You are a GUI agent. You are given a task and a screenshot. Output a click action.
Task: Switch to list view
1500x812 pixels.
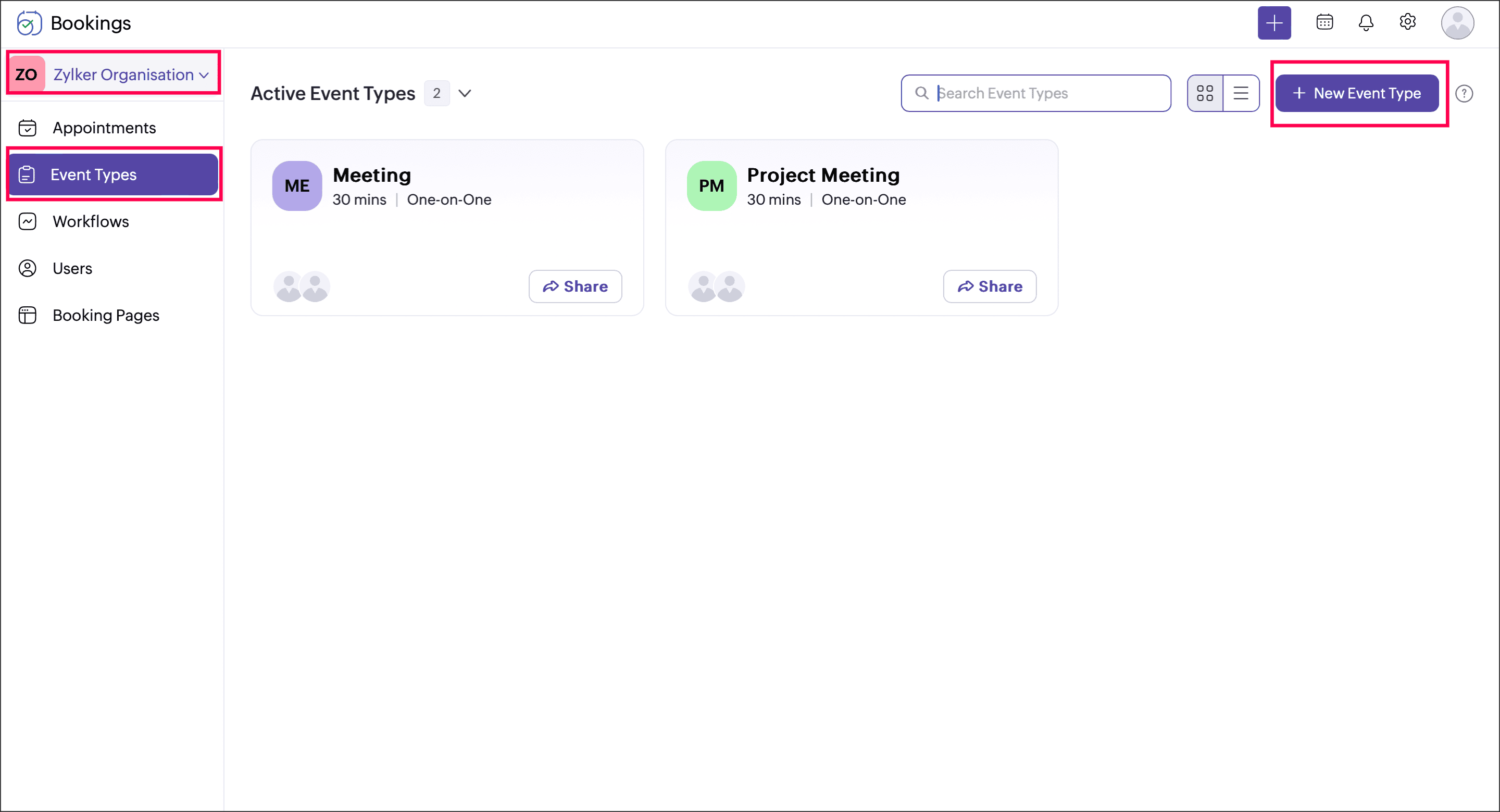coord(1241,93)
